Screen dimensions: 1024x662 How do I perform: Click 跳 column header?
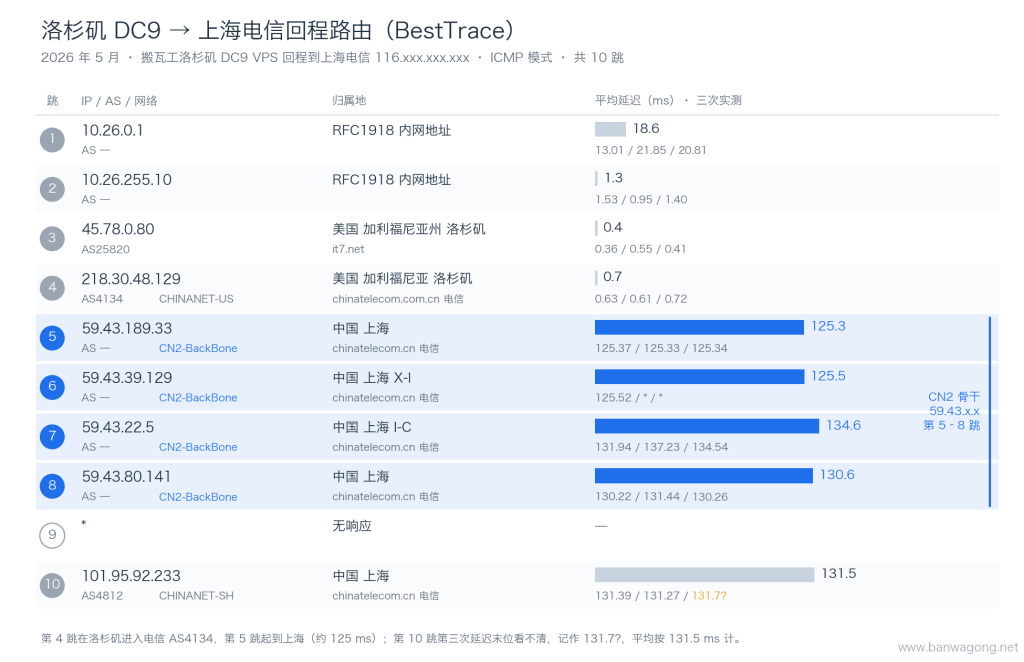point(53,101)
